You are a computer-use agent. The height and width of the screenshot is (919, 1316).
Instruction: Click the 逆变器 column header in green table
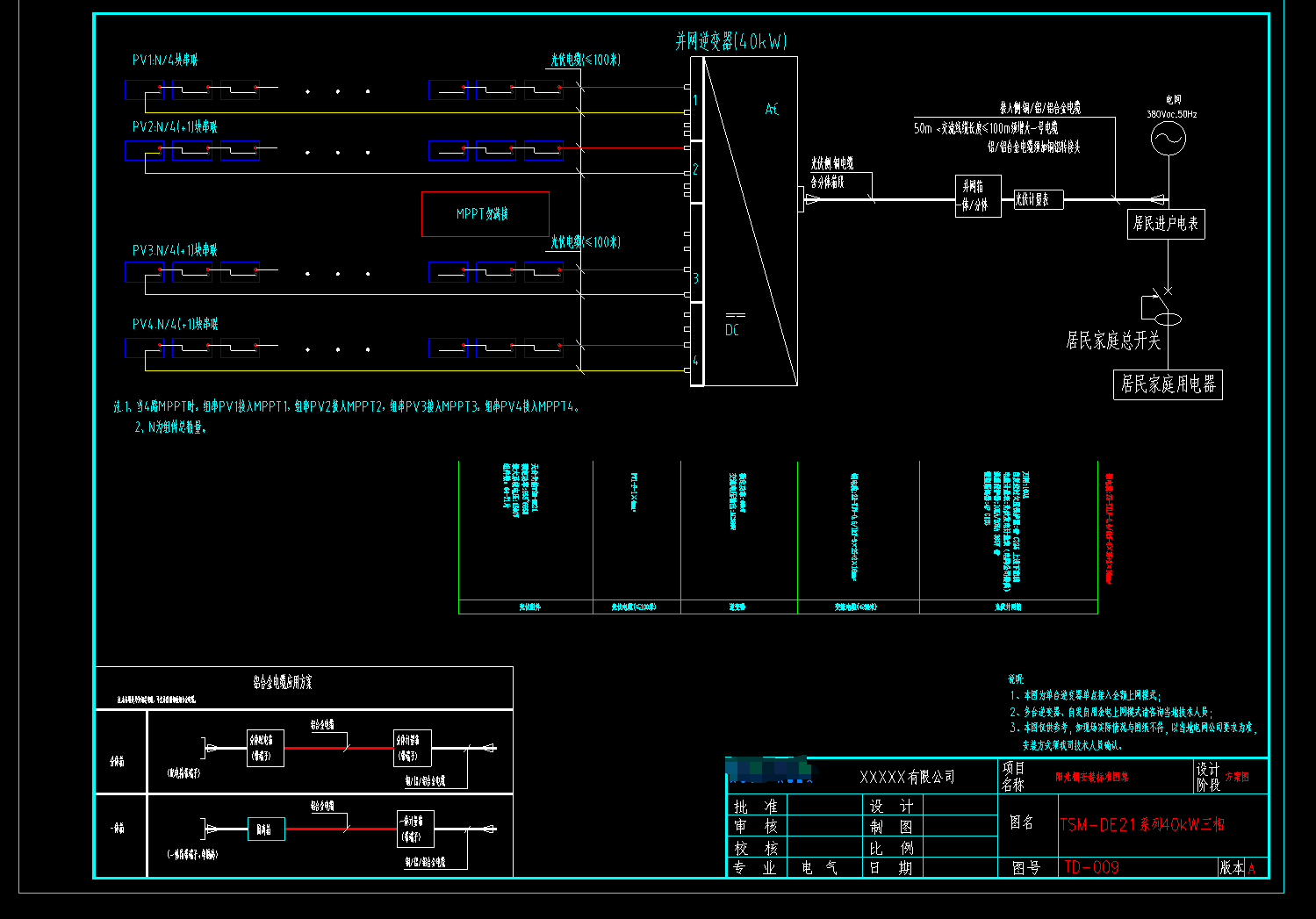click(x=737, y=607)
